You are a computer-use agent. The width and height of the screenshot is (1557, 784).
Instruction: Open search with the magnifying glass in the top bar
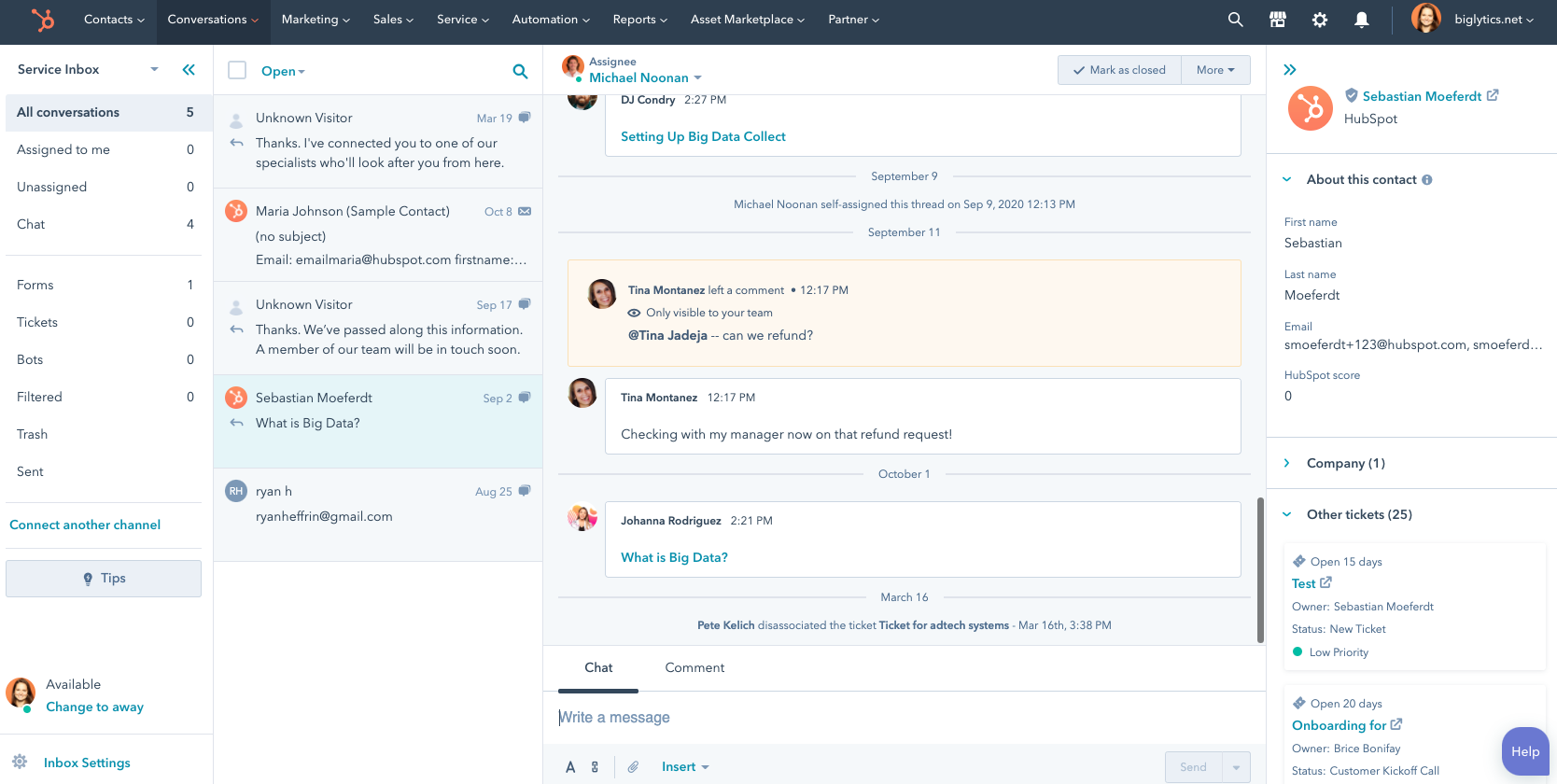[x=1235, y=20]
